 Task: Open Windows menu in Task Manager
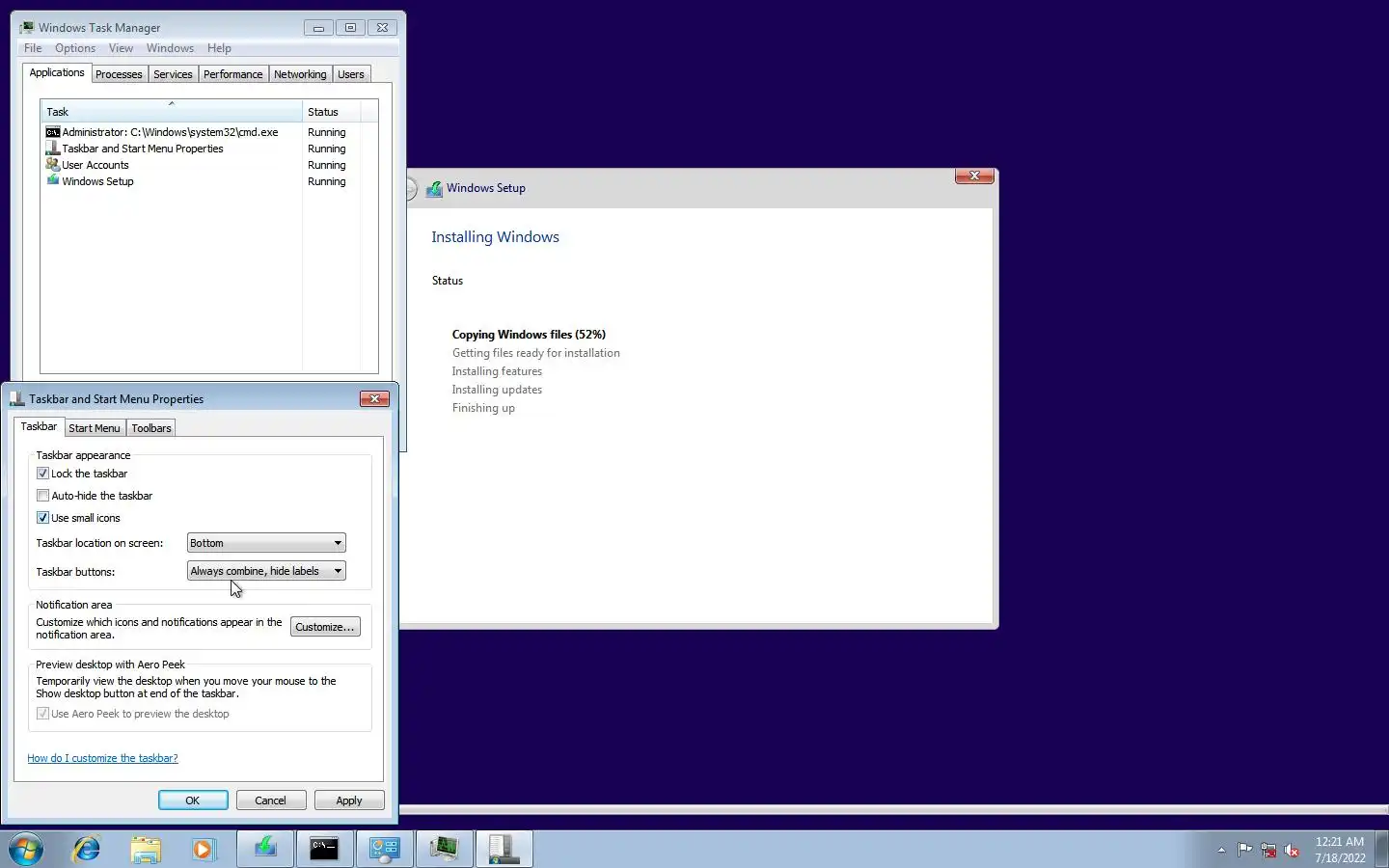click(x=170, y=48)
